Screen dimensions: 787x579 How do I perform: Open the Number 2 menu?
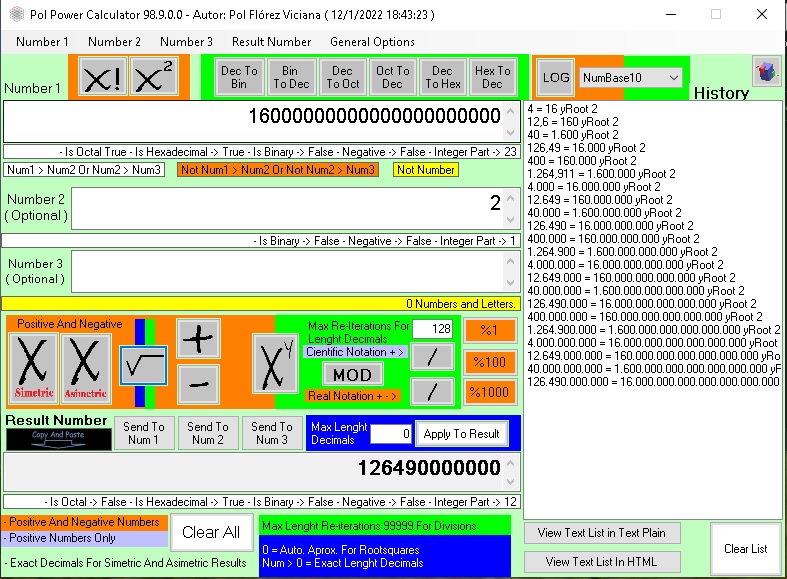(x=114, y=42)
